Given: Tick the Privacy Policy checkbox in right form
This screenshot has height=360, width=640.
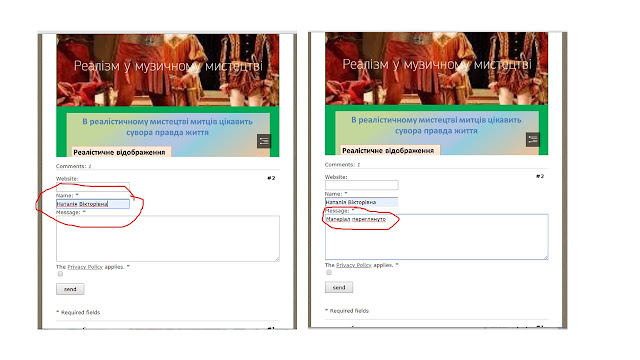Looking at the screenshot, I should (329, 272).
